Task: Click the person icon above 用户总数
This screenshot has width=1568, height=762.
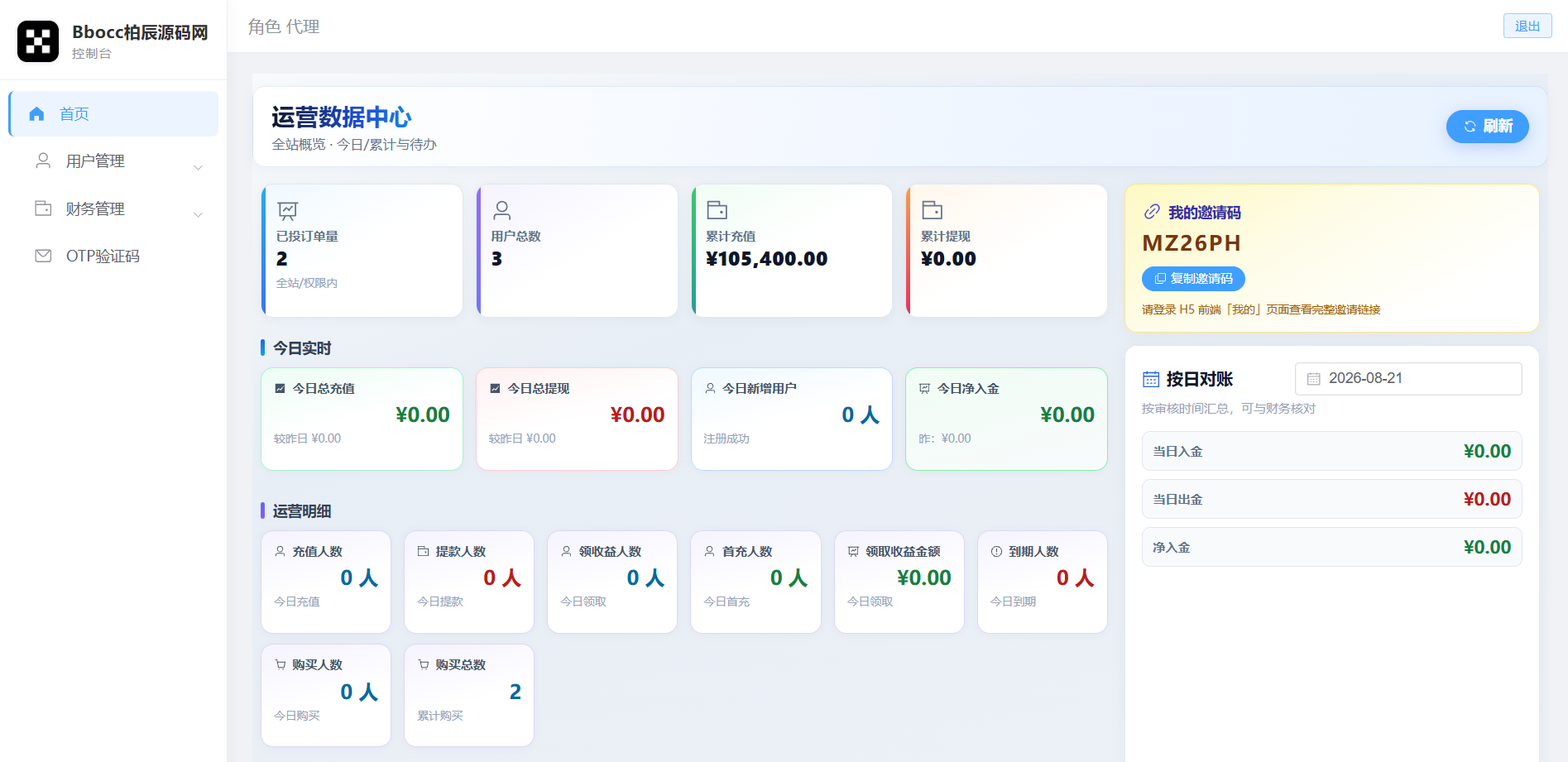Action: pos(501,210)
